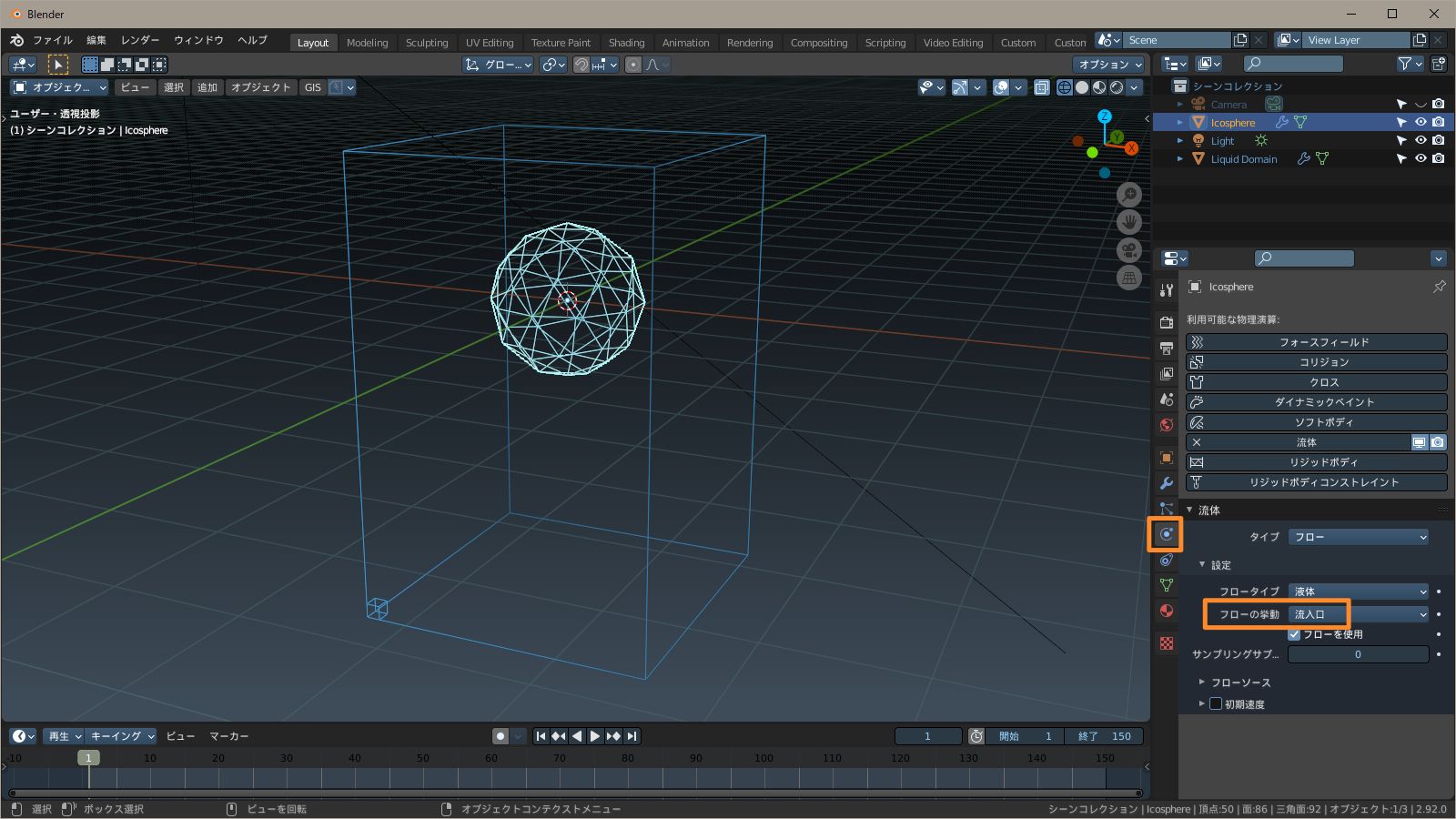Switch perspective/orthographic with grid gizmo

[x=1129, y=278]
